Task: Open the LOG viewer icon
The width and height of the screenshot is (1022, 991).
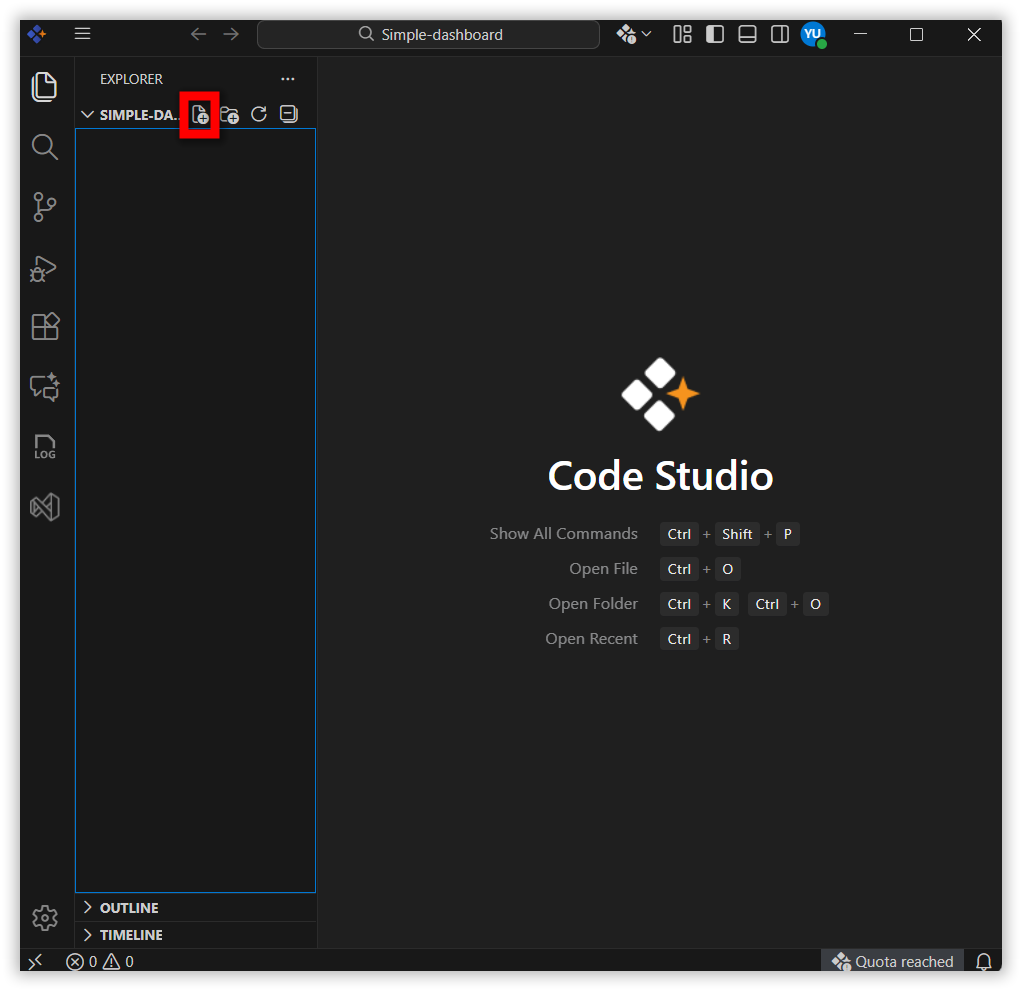Action: pyautogui.click(x=44, y=447)
